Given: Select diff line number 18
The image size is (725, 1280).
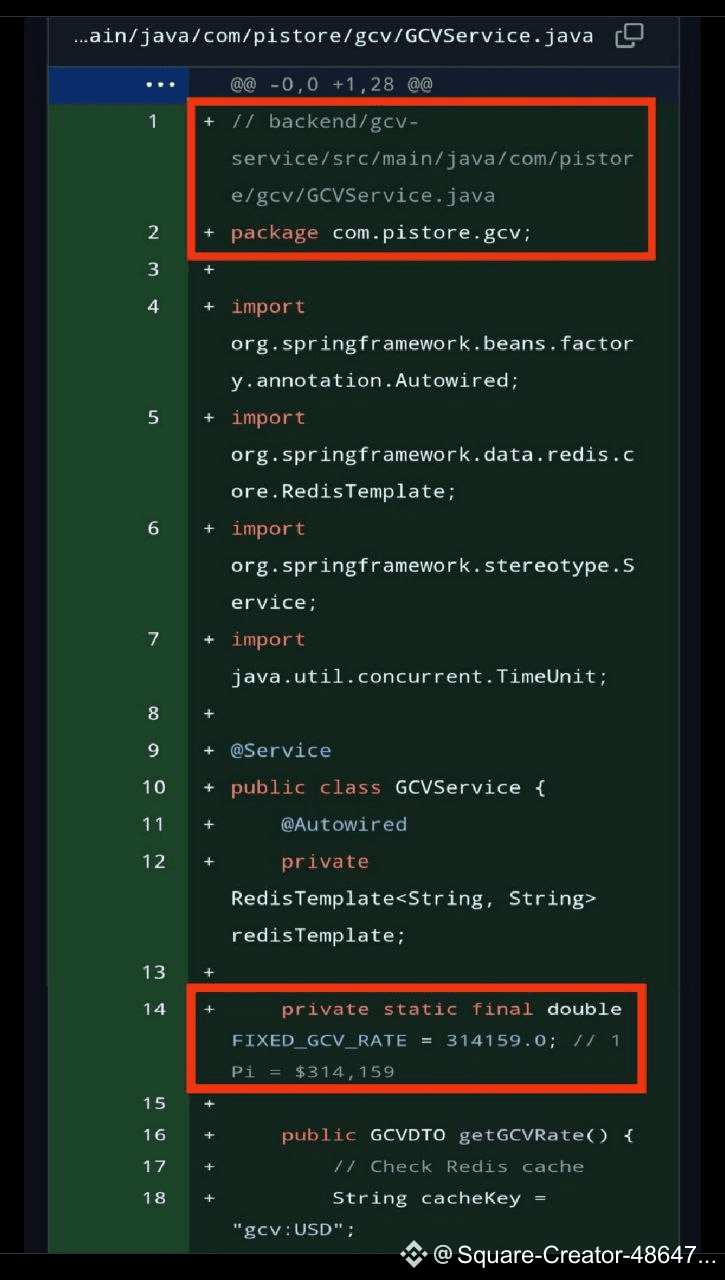Looking at the screenshot, I should click(153, 1197).
